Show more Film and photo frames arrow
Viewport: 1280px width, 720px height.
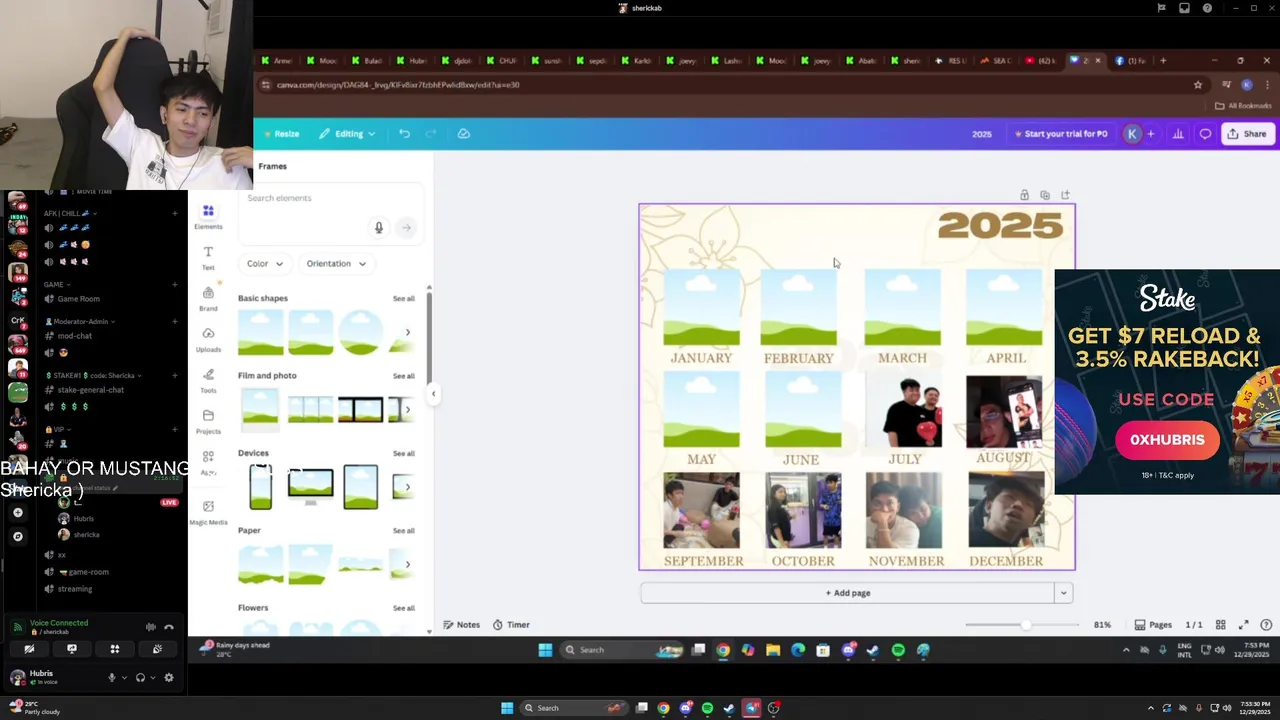pyautogui.click(x=407, y=409)
